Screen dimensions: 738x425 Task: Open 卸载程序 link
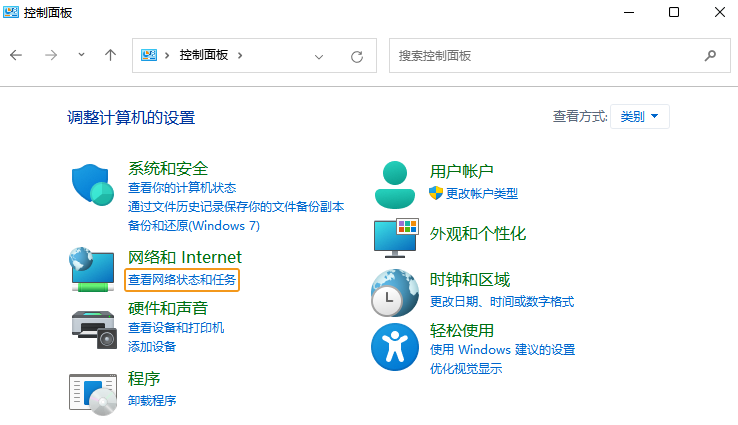pos(152,401)
